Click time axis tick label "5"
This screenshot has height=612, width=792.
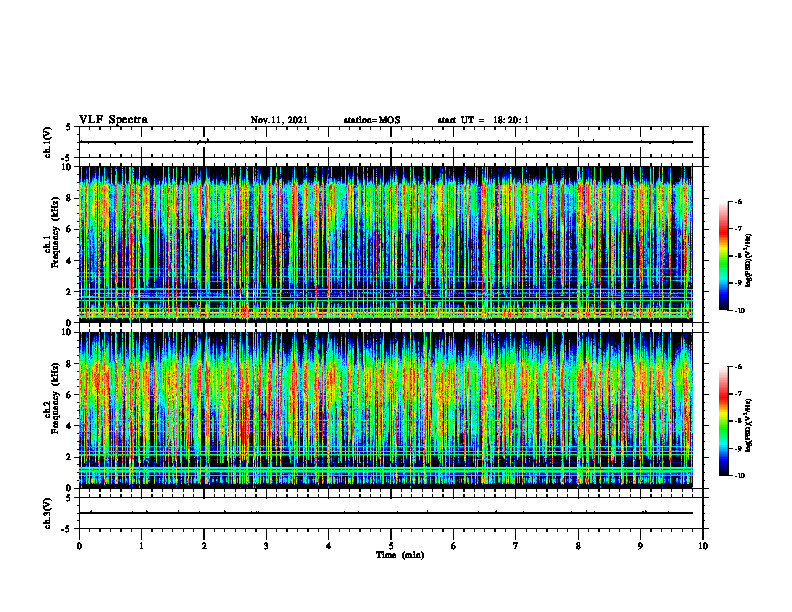click(x=391, y=546)
